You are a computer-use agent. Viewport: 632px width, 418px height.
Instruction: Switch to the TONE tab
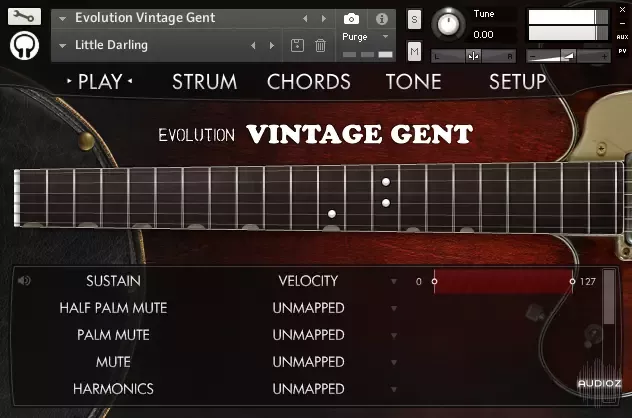pos(413,82)
